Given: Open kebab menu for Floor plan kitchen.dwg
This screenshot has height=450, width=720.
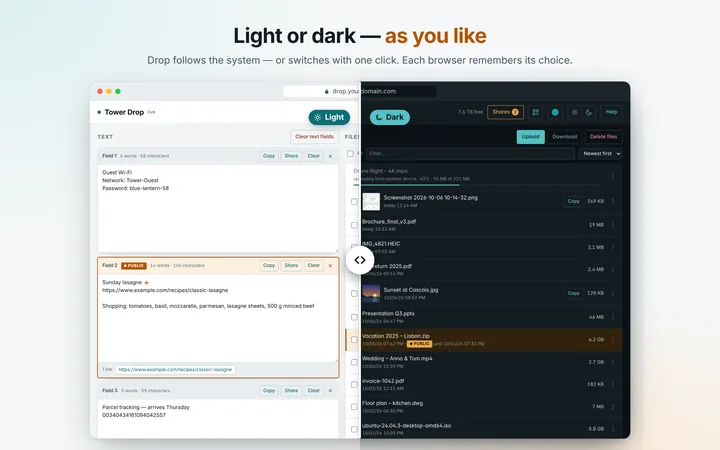Looking at the screenshot, I should coord(613,406).
